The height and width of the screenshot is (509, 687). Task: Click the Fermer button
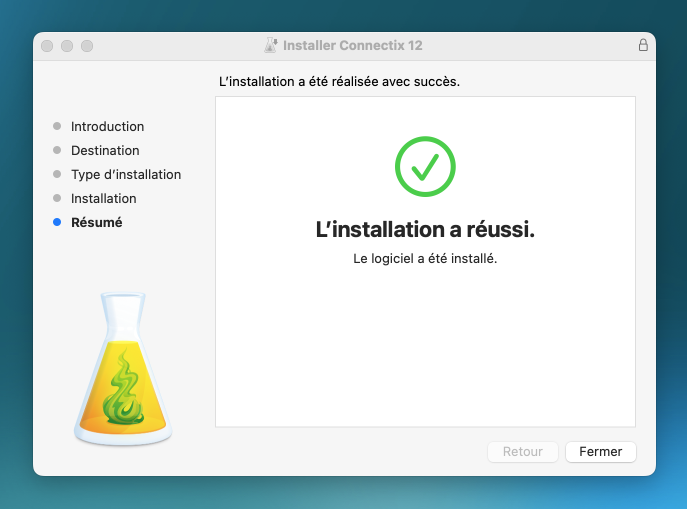[x=600, y=452]
